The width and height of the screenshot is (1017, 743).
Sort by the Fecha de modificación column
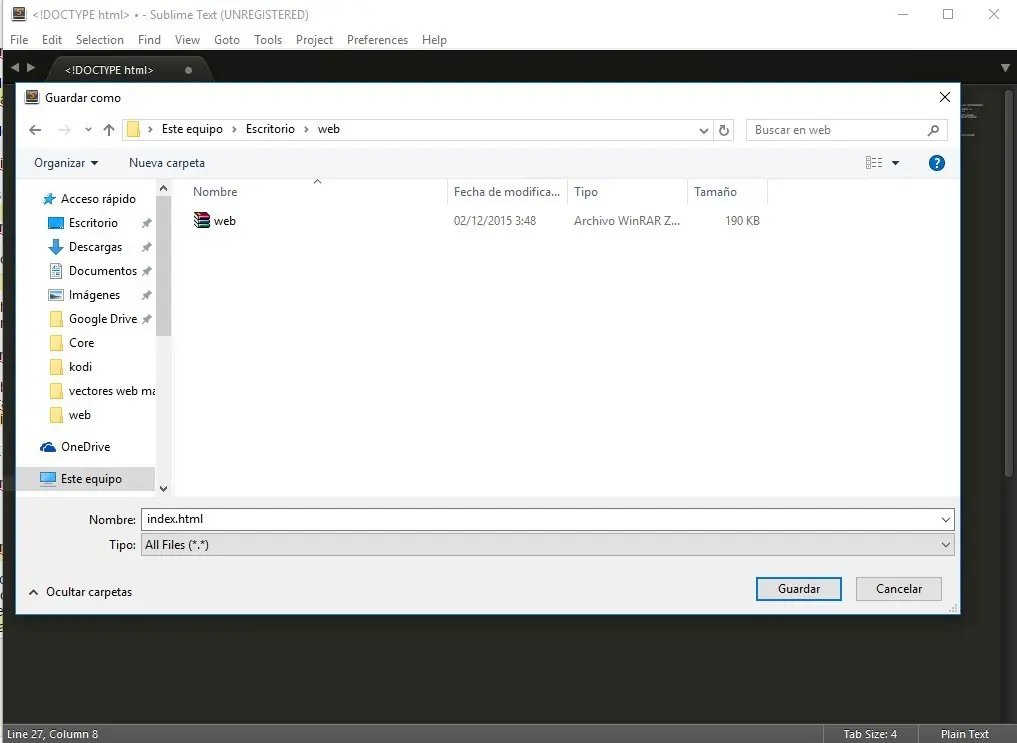507,192
